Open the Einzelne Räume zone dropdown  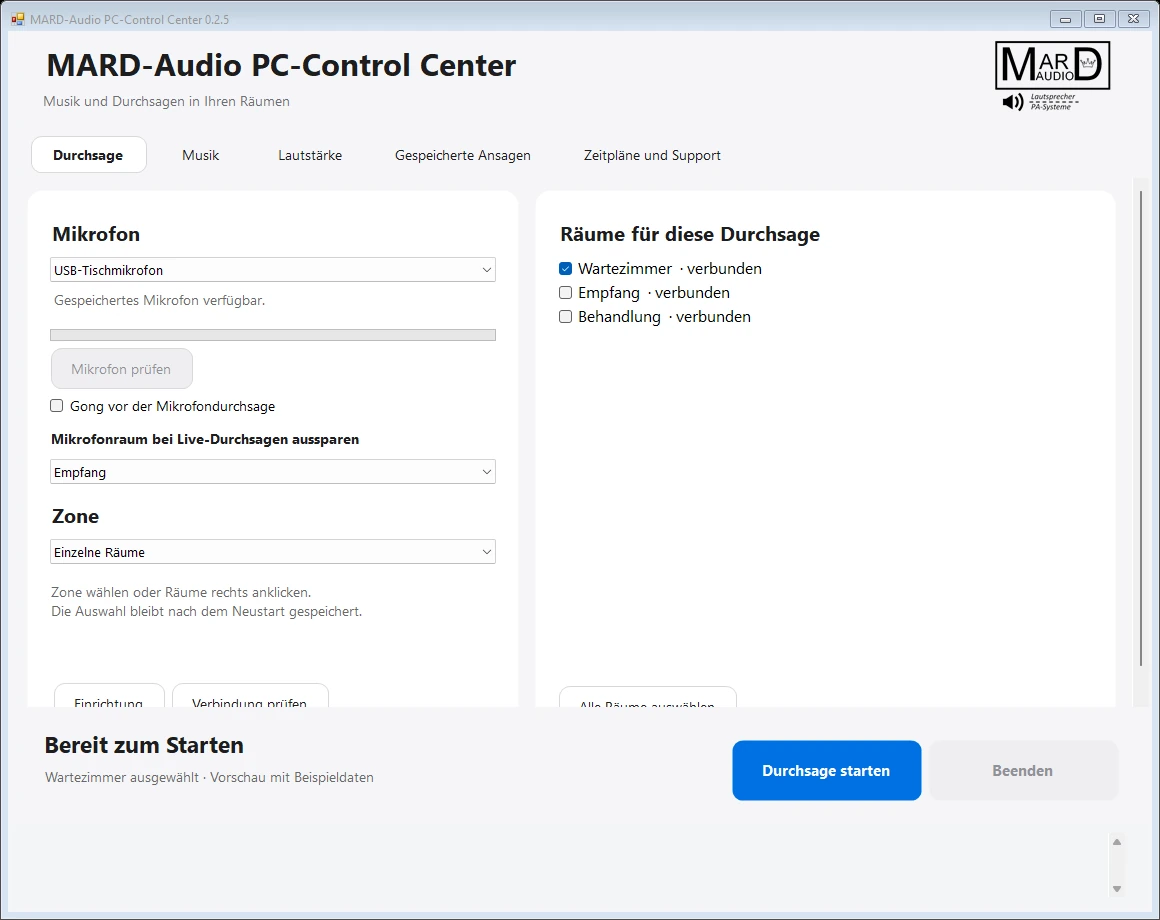pos(273,552)
